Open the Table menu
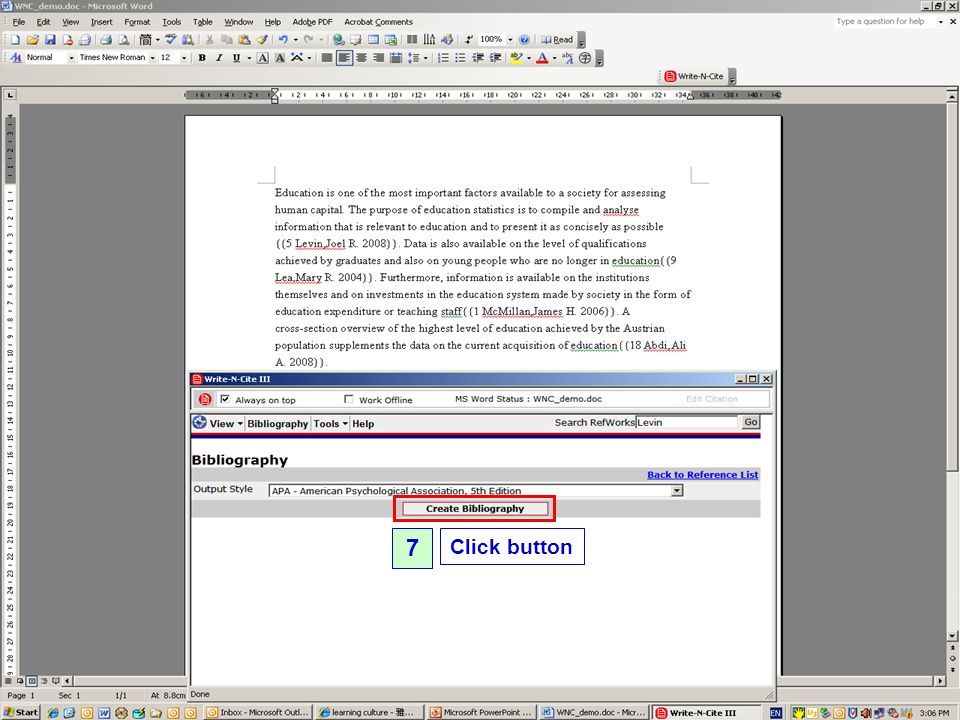Image resolution: width=960 pixels, height=720 pixels. tap(203, 22)
